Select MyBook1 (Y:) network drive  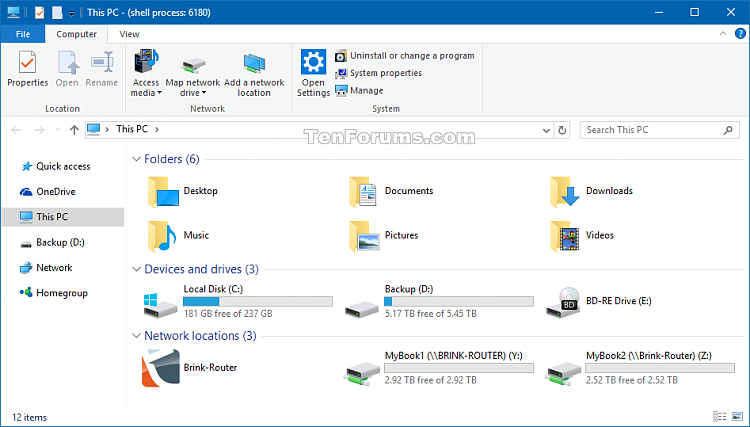point(439,368)
